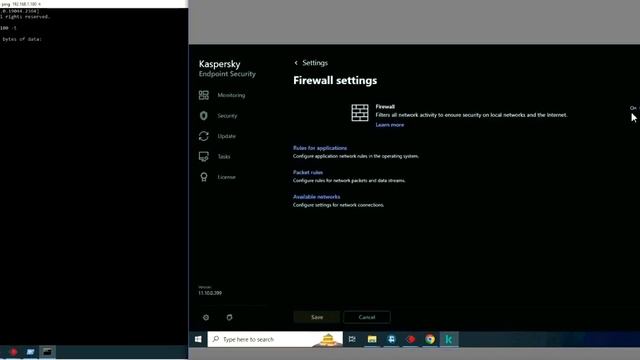Image resolution: width=640 pixels, height=360 pixels.
Task: Open the Tasks section
Action: pos(214,156)
